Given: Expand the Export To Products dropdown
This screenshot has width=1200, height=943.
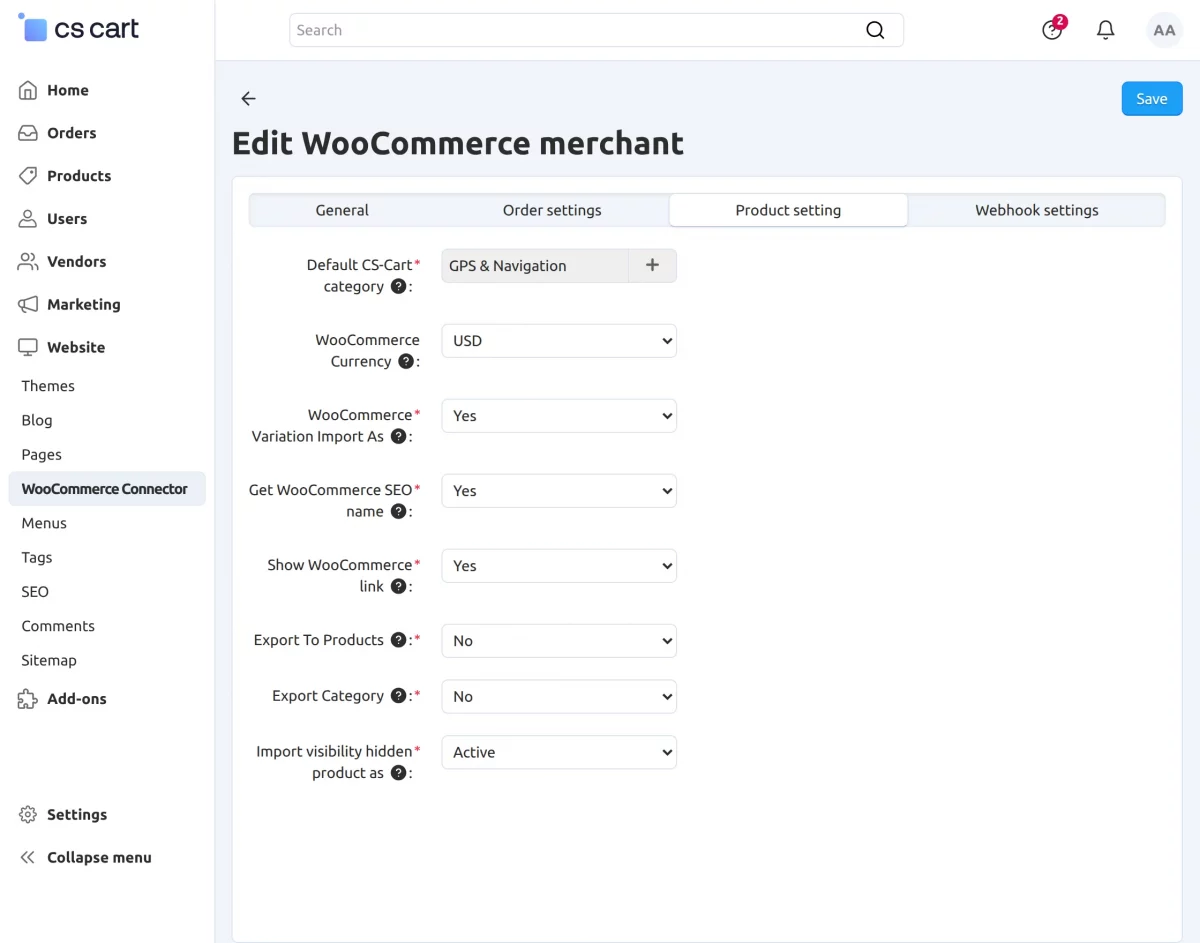Looking at the screenshot, I should coord(559,641).
